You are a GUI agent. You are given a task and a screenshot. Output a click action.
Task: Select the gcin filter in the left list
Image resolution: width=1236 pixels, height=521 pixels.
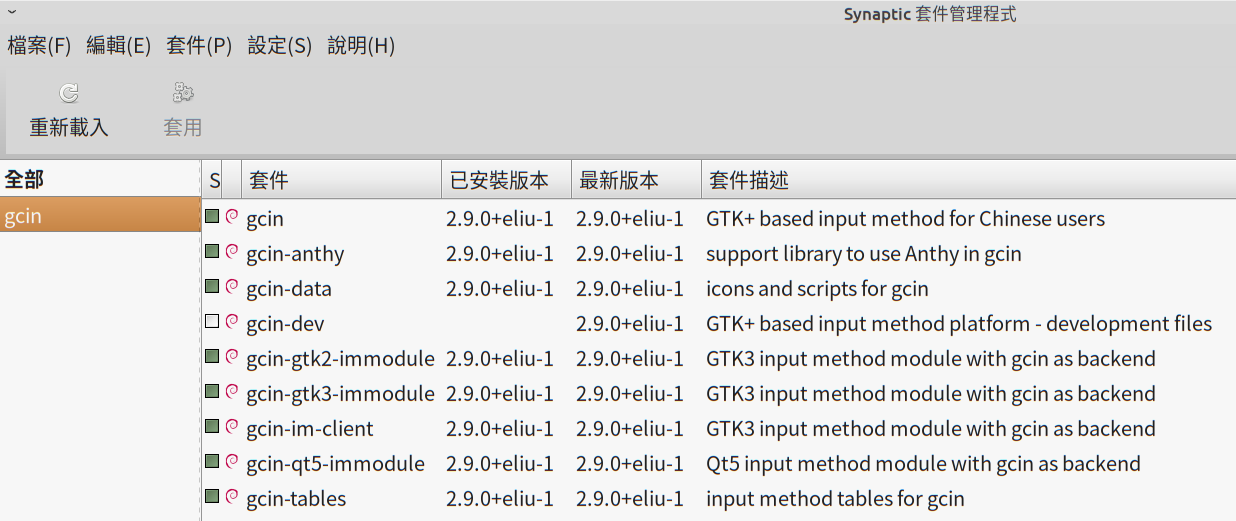[100, 216]
